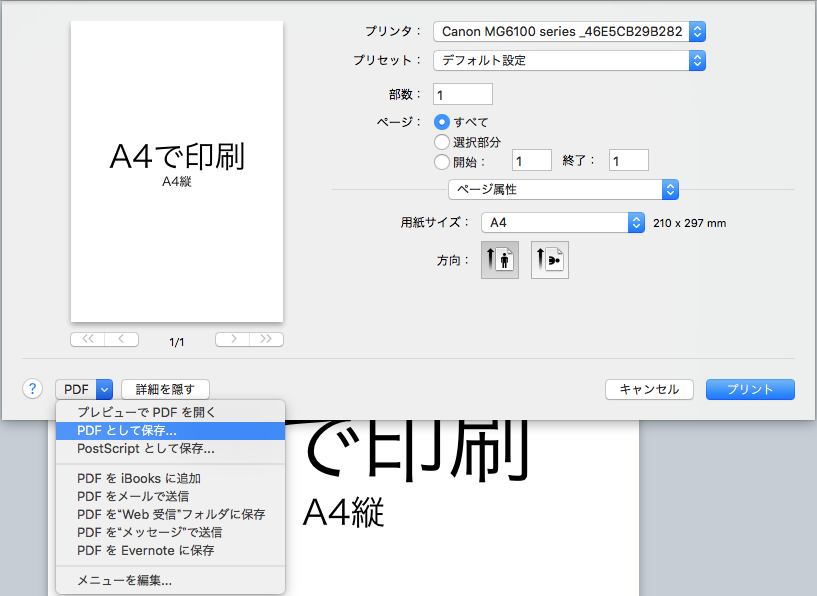This screenshot has height=596, width=817.
Task: Open the プリセット デフォルト設定 dropdown
Action: coord(569,60)
